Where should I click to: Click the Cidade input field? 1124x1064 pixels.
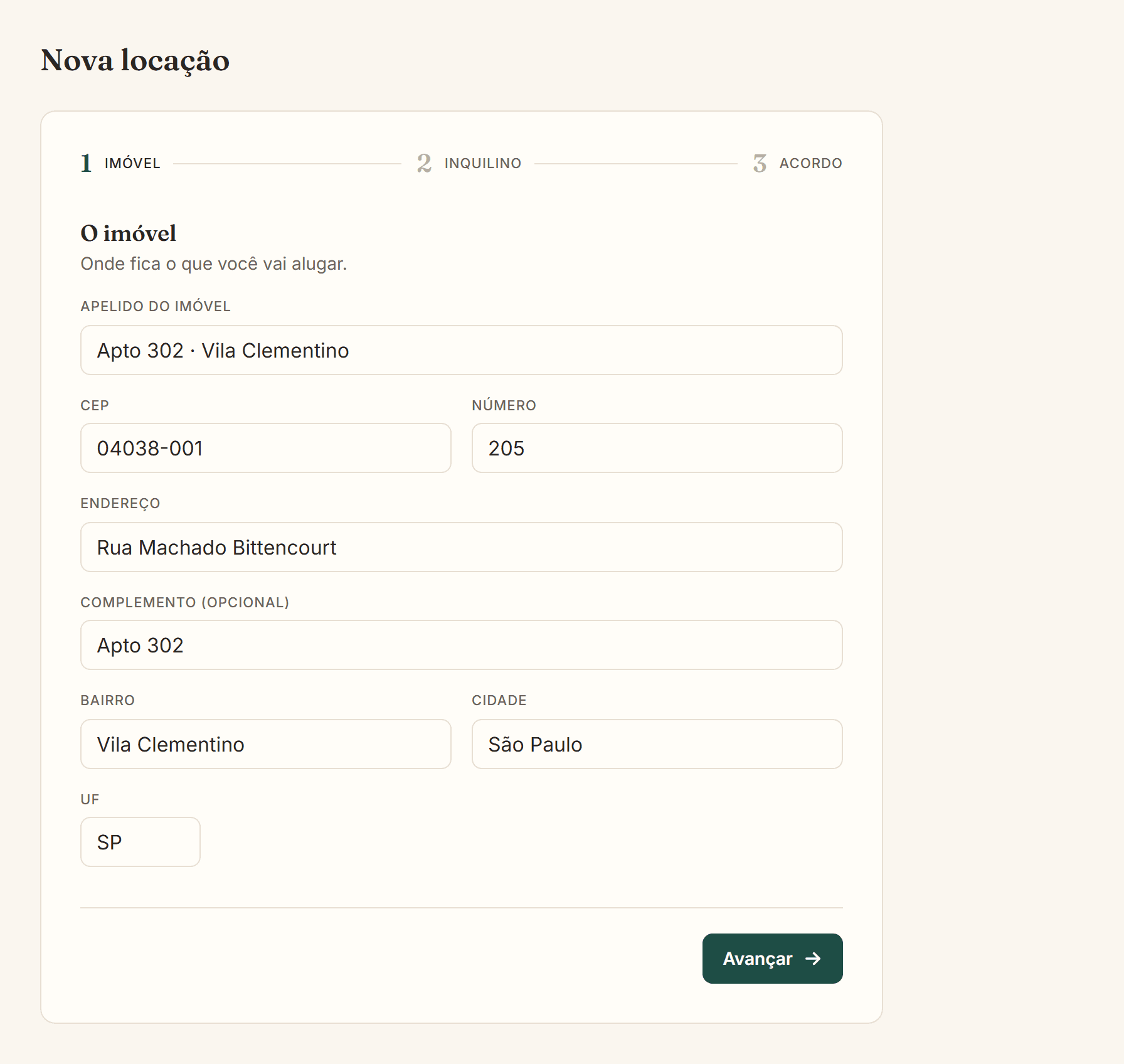point(657,744)
